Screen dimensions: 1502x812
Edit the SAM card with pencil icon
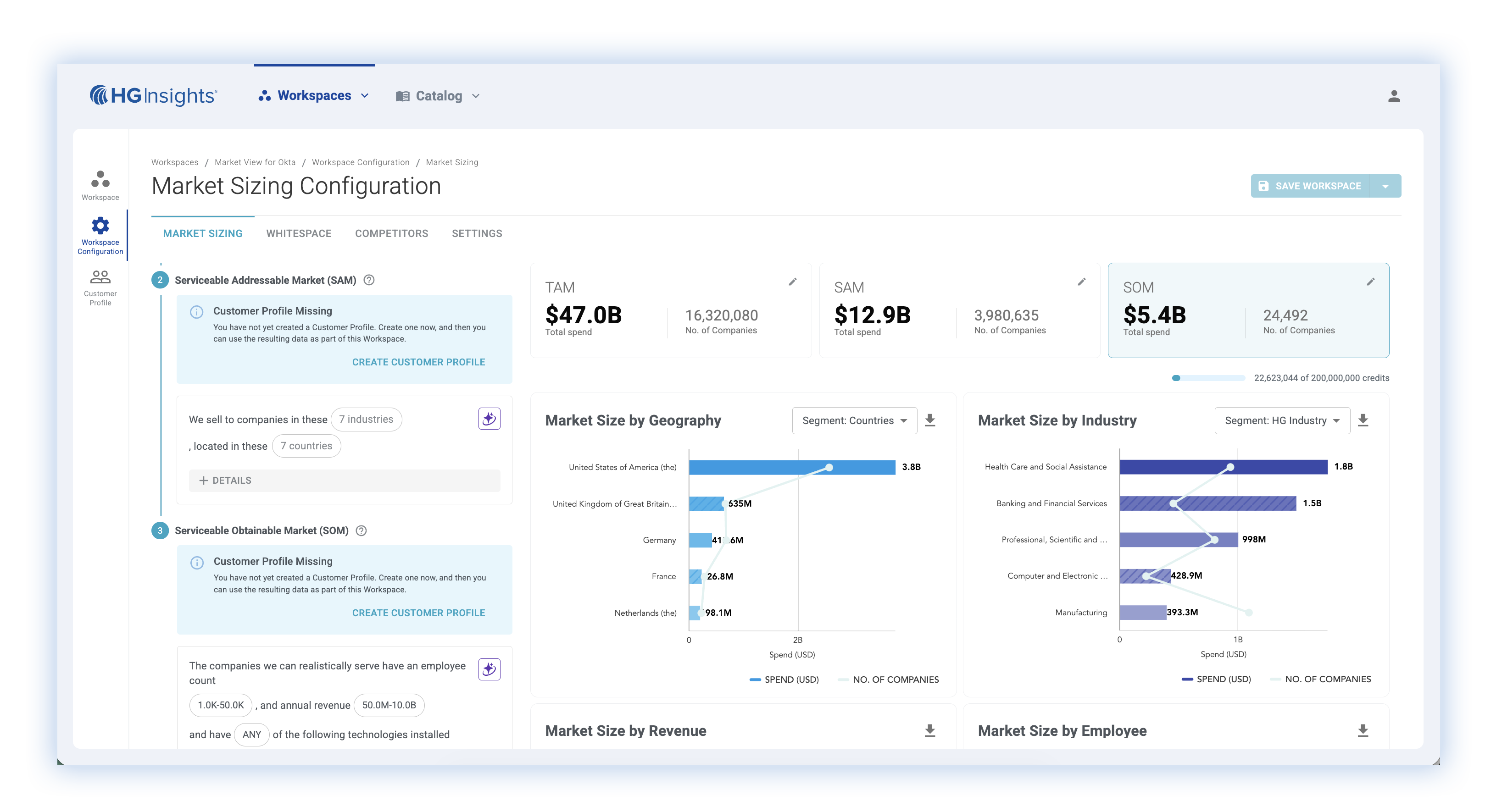pyautogui.click(x=1081, y=282)
